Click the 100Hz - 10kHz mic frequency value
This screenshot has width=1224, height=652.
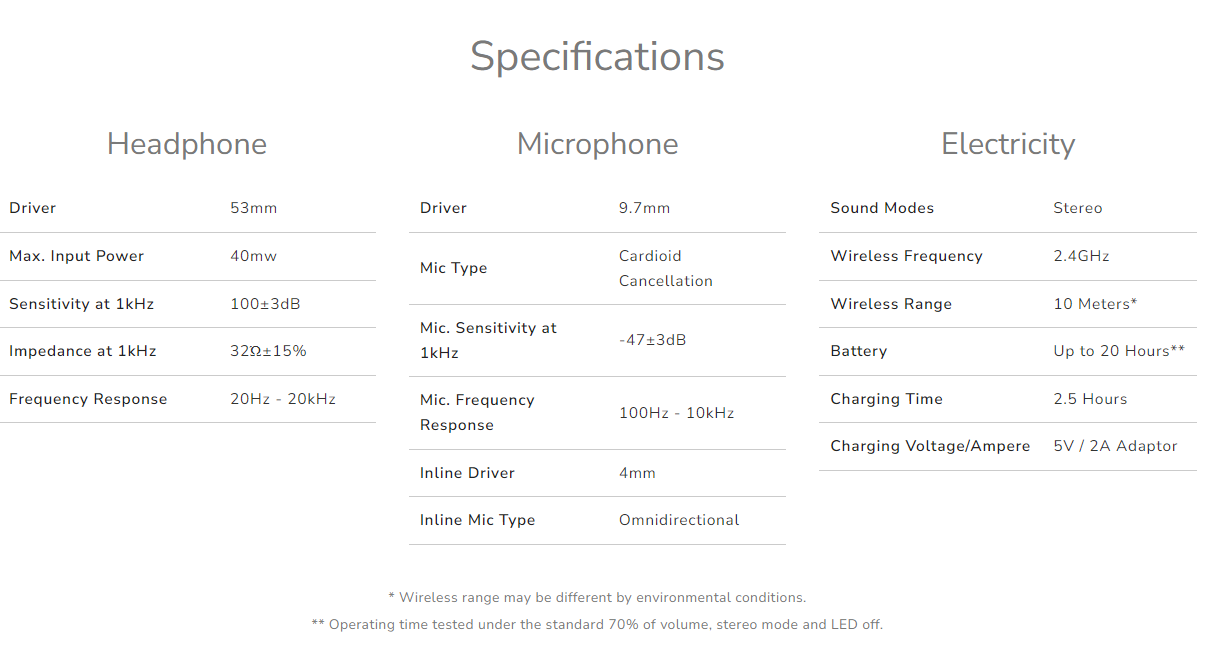point(677,413)
